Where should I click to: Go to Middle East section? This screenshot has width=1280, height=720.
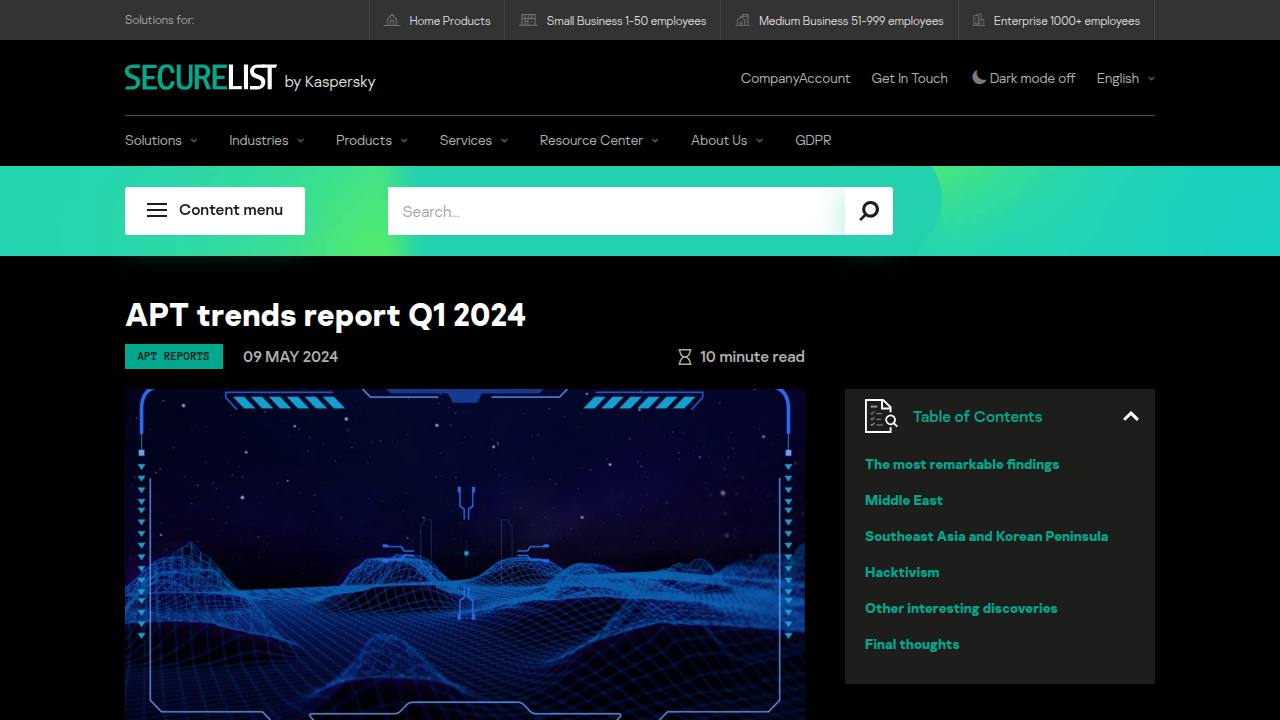pos(904,500)
